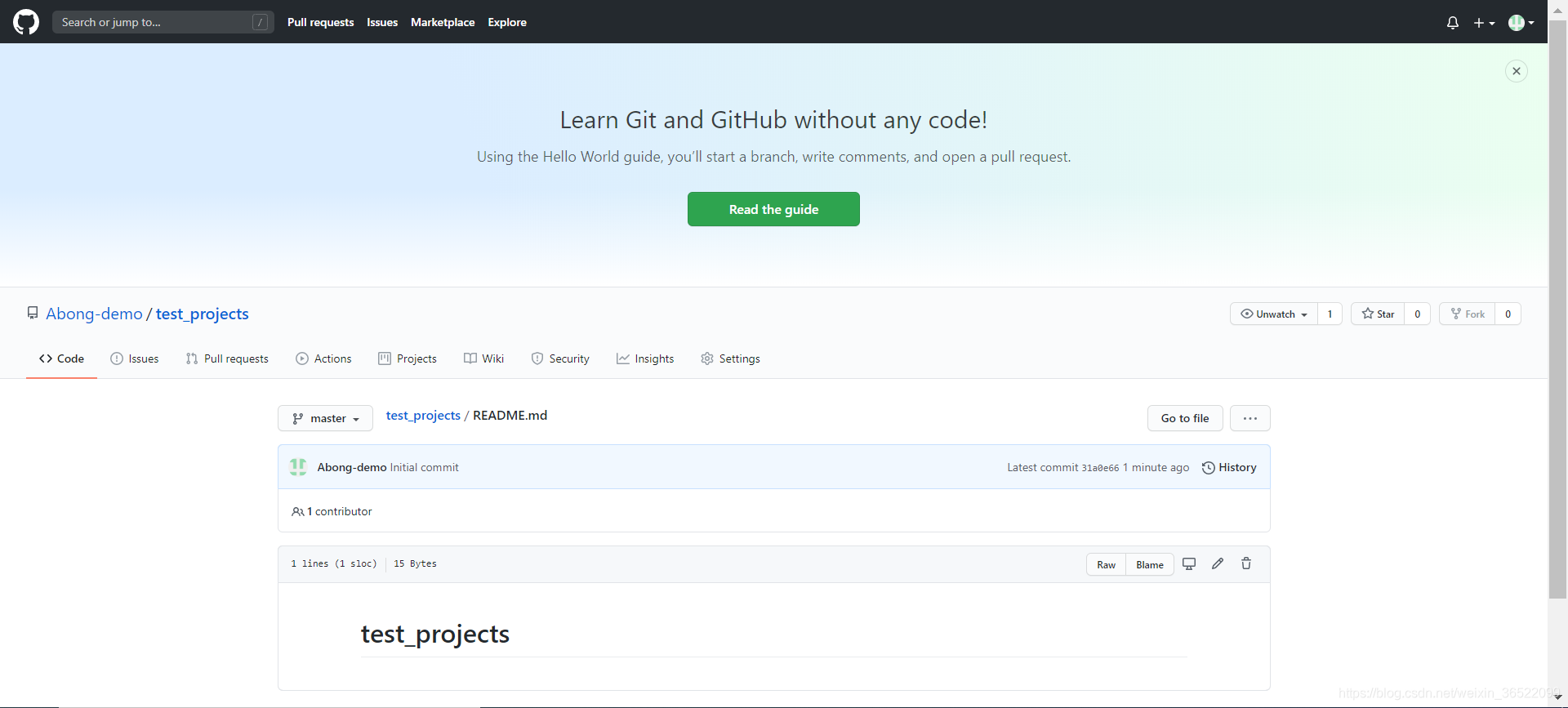Screen dimensions: 1568x708
Task: Switch to the repository Issues tab
Action: point(135,358)
